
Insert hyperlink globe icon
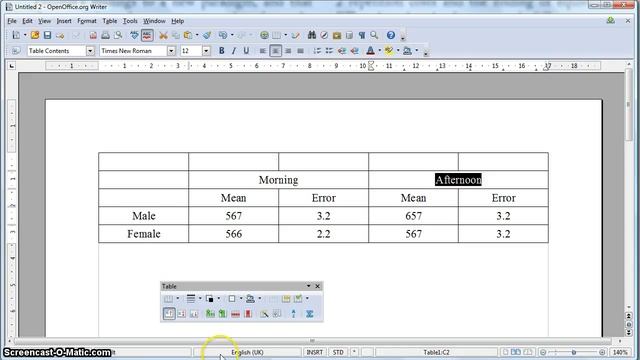(264, 36)
